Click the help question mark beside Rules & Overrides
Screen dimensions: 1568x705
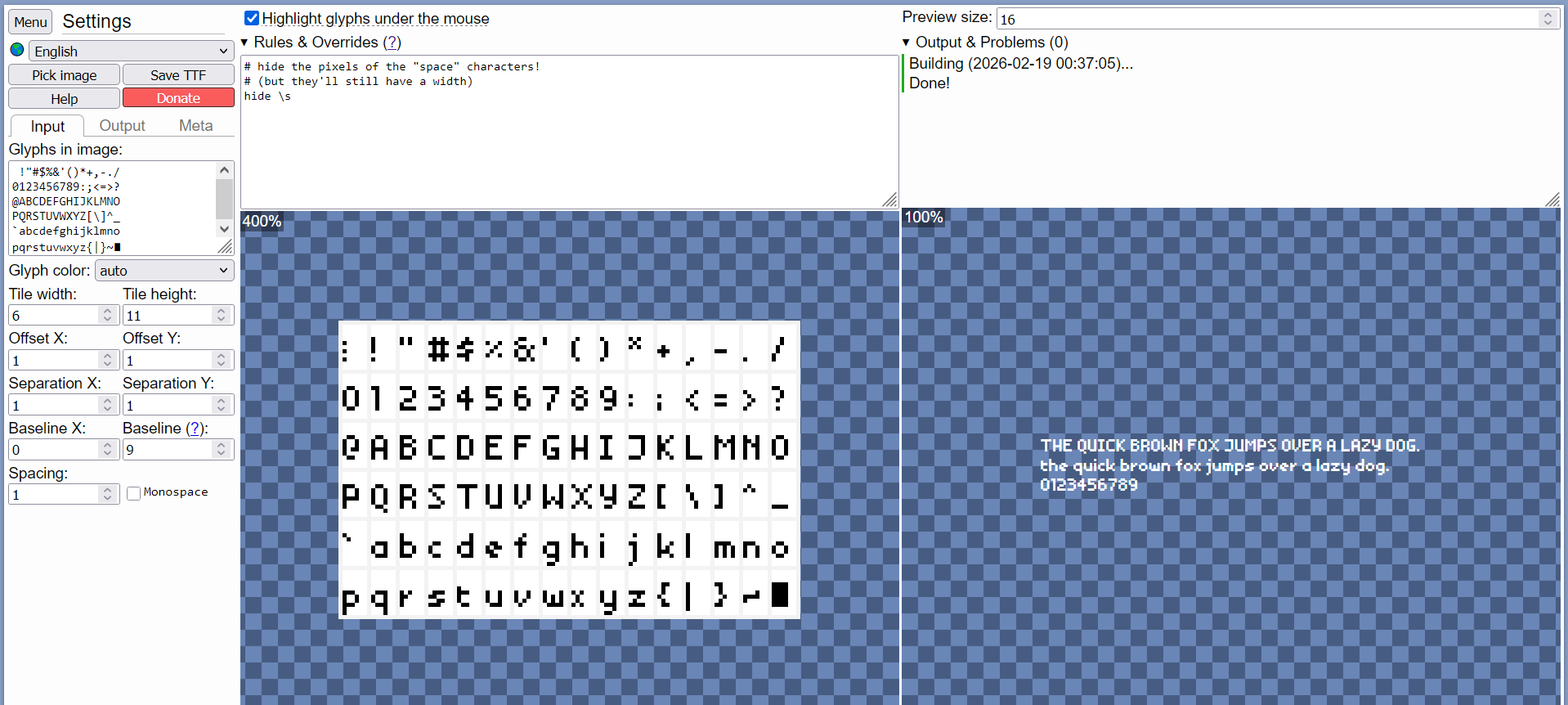click(x=392, y=43)
